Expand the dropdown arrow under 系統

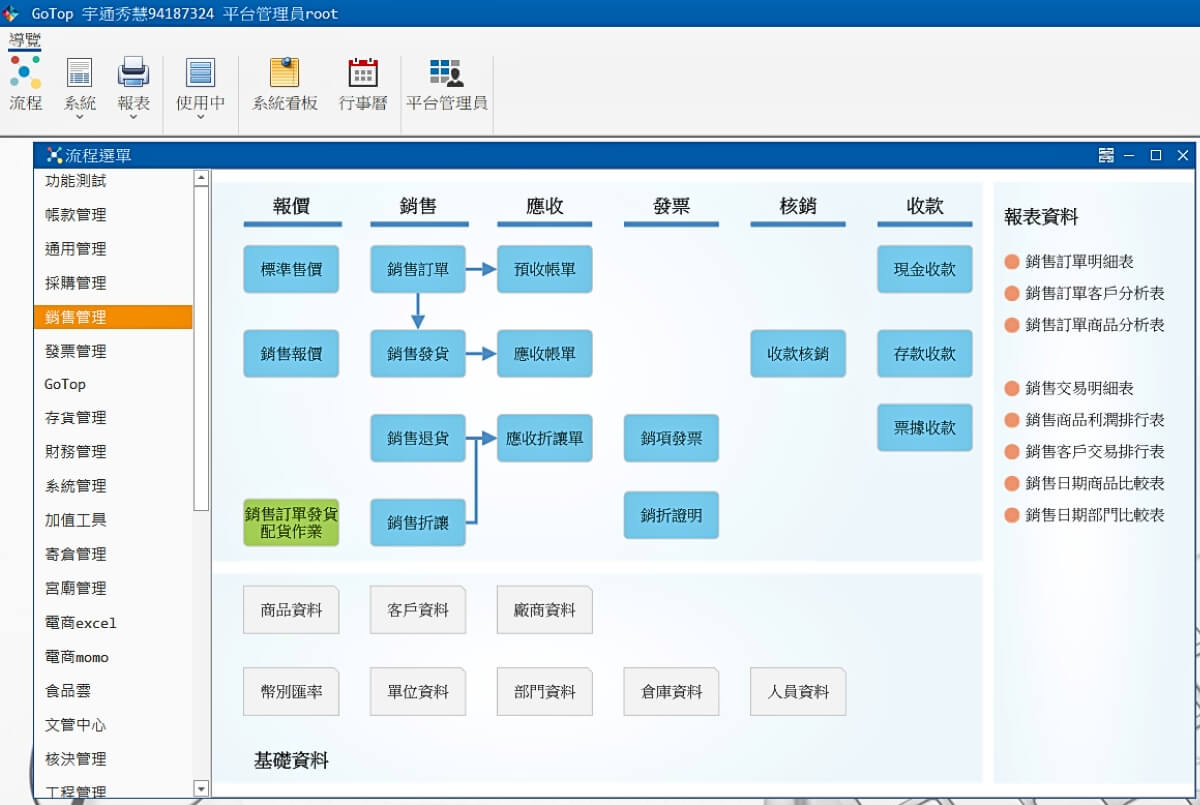pyautogui.click(x=79, y=117)
